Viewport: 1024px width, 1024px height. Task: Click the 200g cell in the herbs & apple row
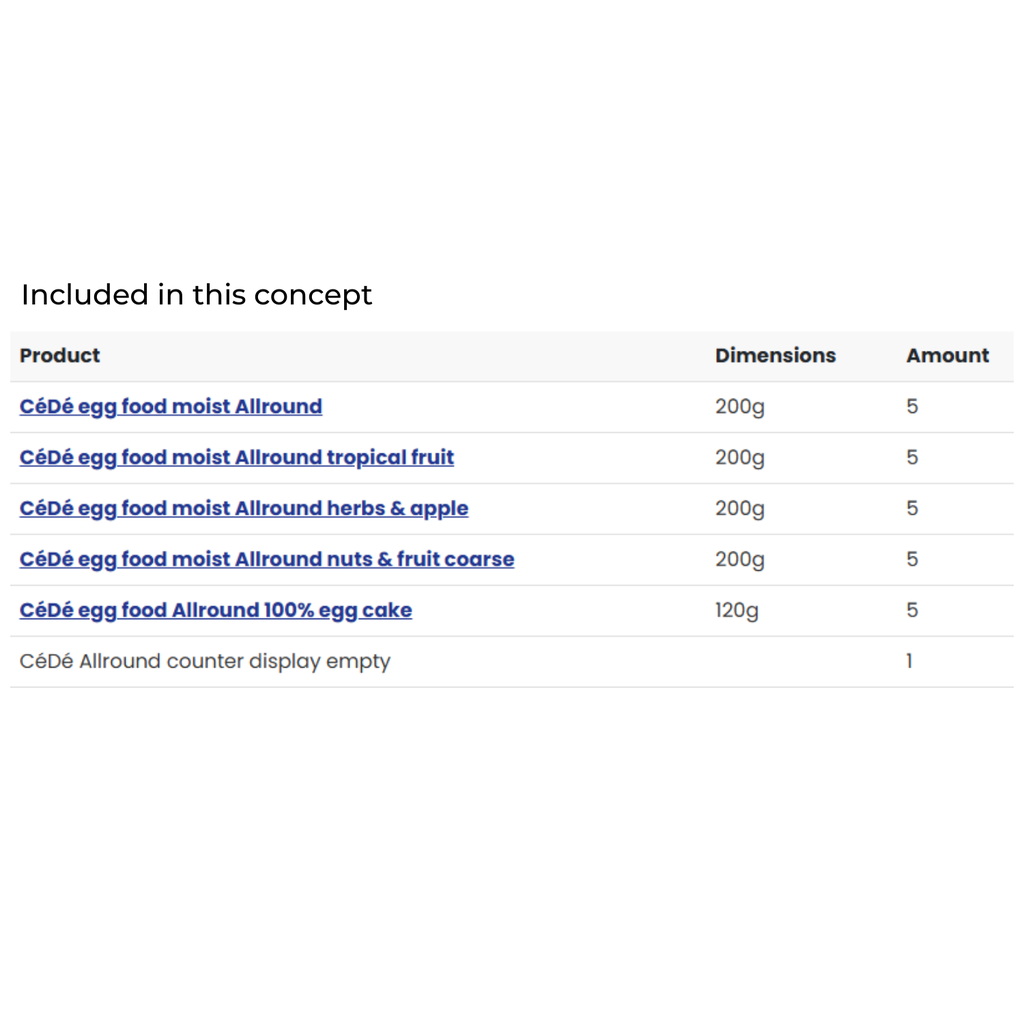(740, 509)
